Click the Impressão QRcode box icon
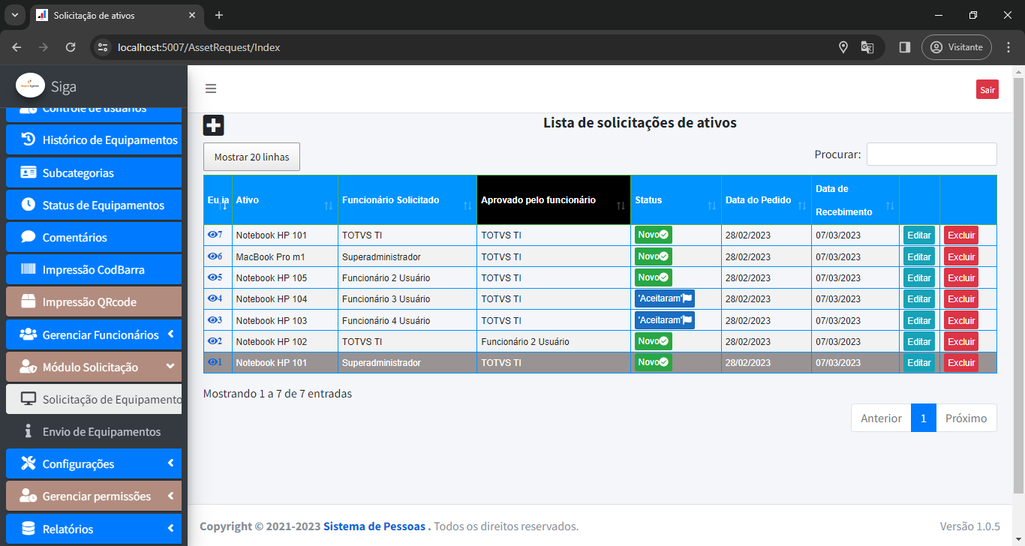 pyautogui.click(x=28, y=301)
